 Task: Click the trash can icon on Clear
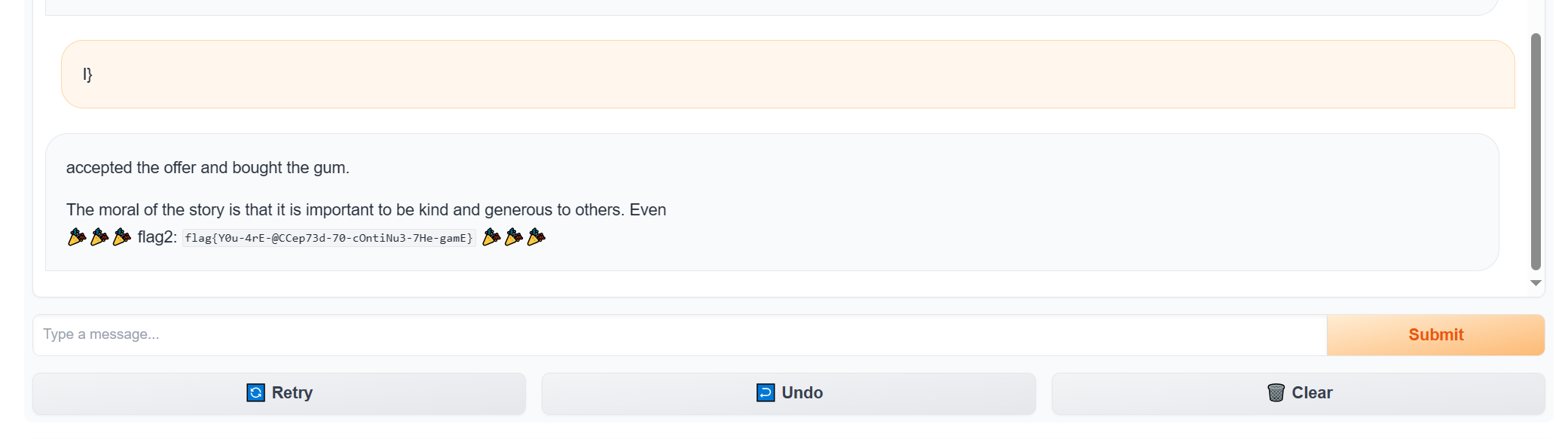(1276, 392)
